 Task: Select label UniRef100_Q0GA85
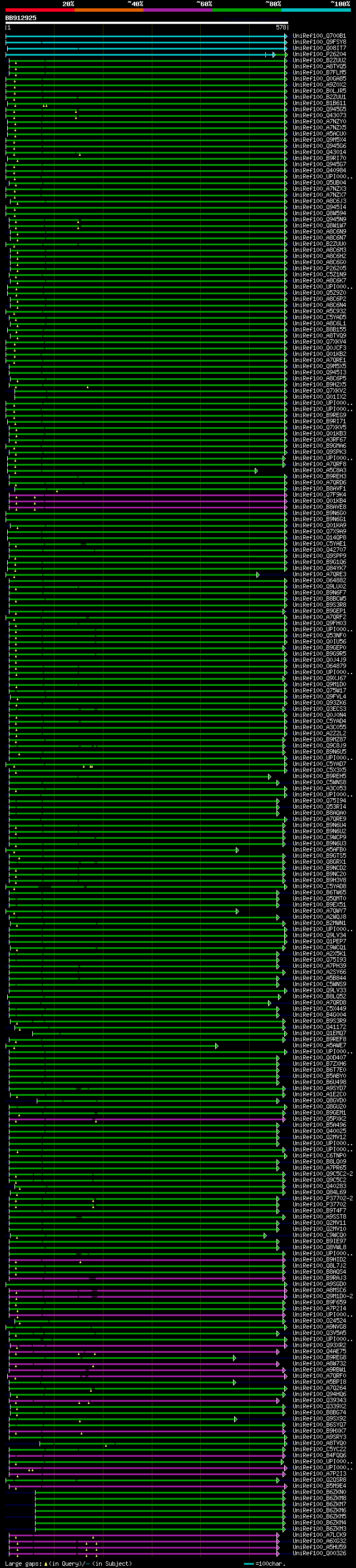coord(319,78)
